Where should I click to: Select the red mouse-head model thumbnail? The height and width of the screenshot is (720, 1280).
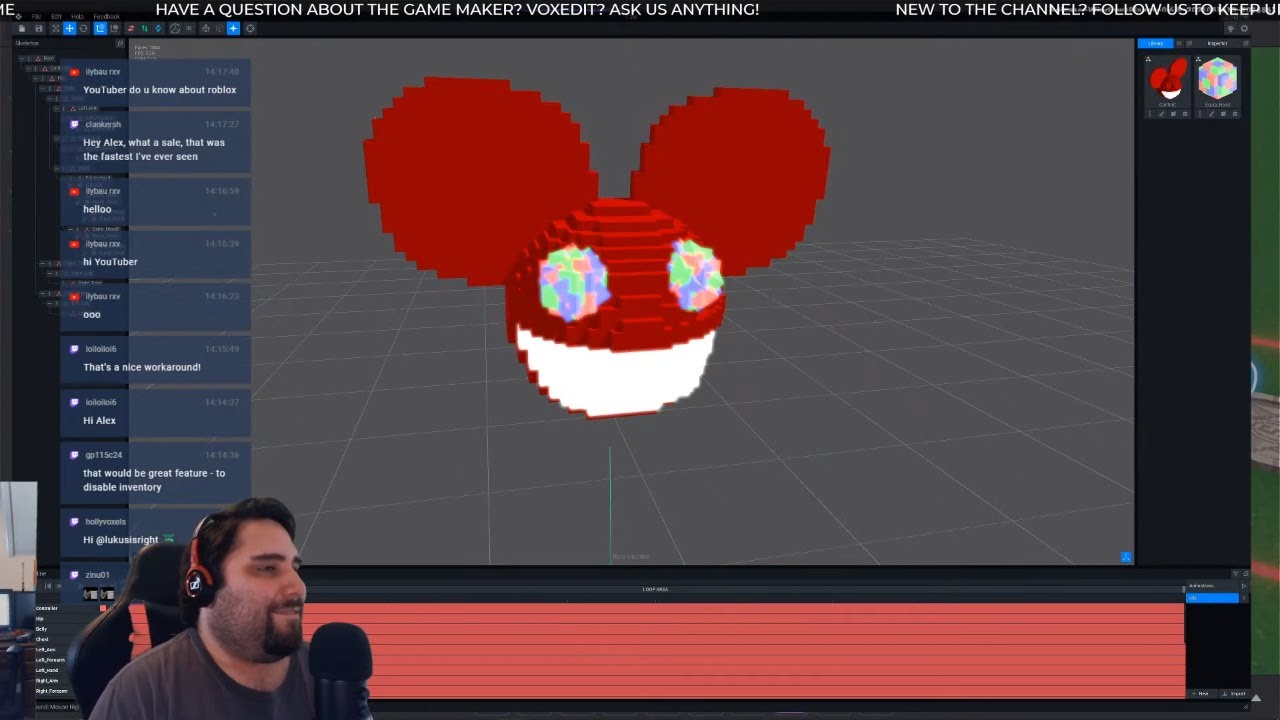(x=1167, y=78)
